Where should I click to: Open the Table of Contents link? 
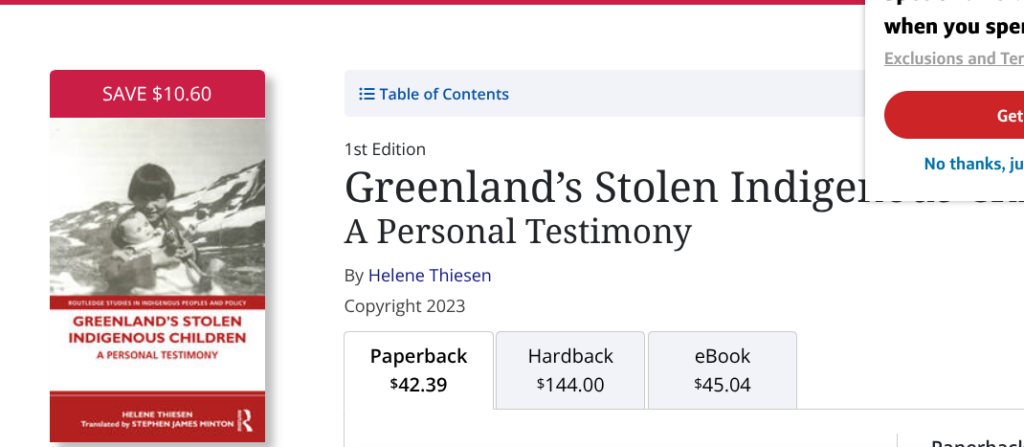coord(443,94)
